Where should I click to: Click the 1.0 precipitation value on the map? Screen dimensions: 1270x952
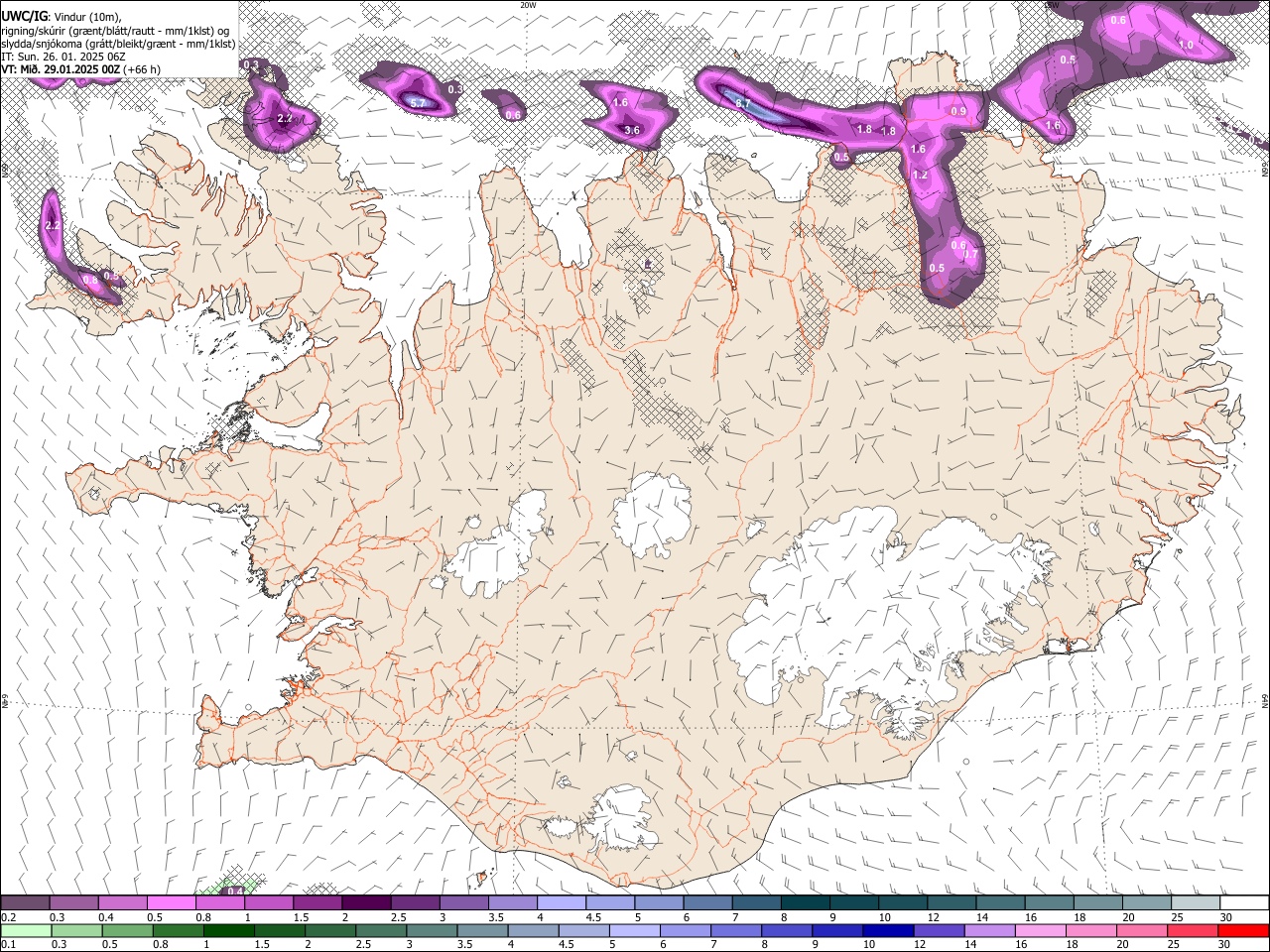click(1186, 45)
